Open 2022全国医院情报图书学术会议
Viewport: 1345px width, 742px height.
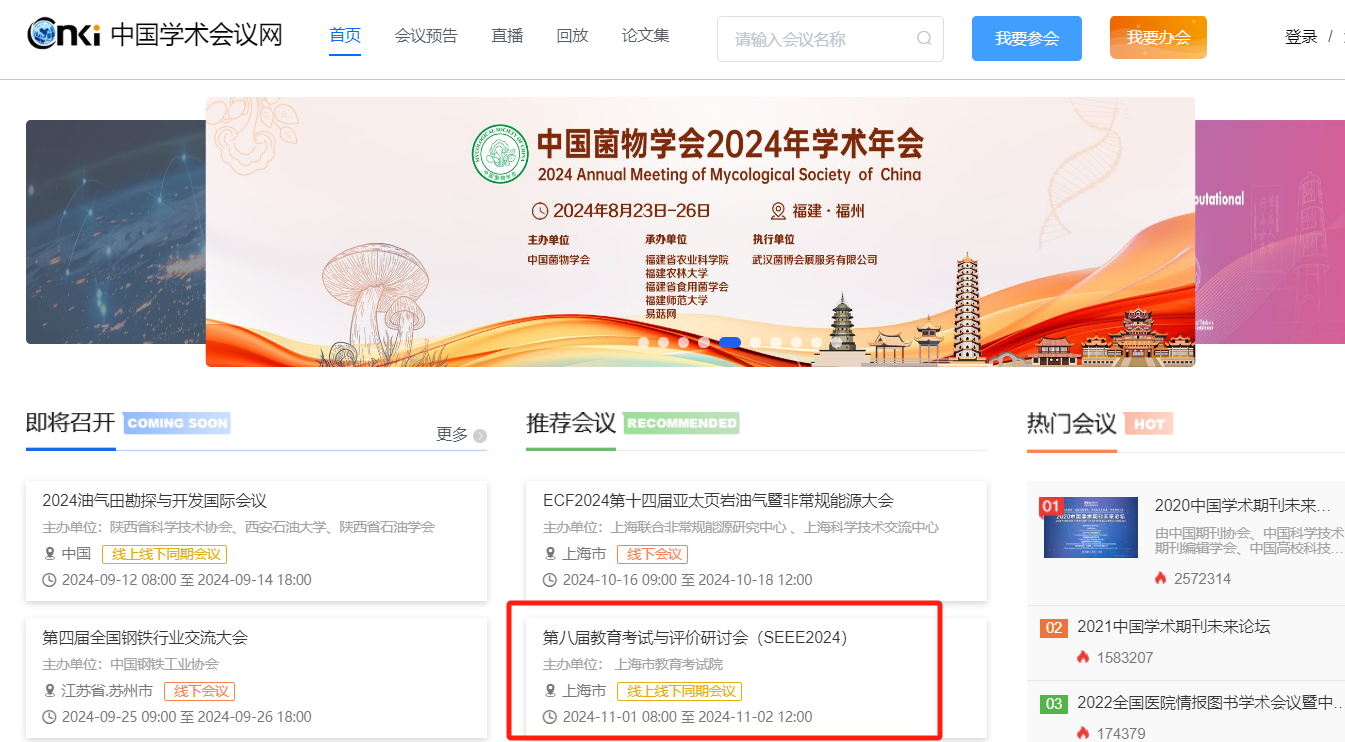[x=1211, y=703]
